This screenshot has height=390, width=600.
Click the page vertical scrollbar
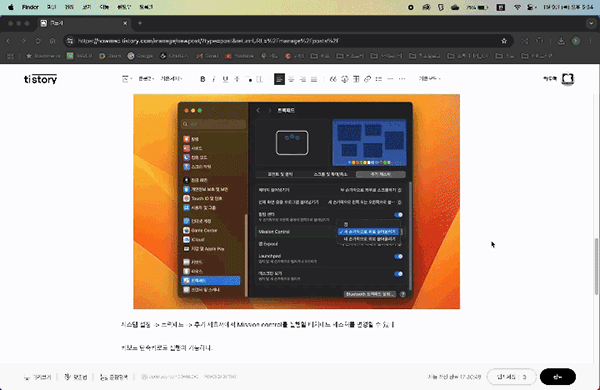[596, 266]
